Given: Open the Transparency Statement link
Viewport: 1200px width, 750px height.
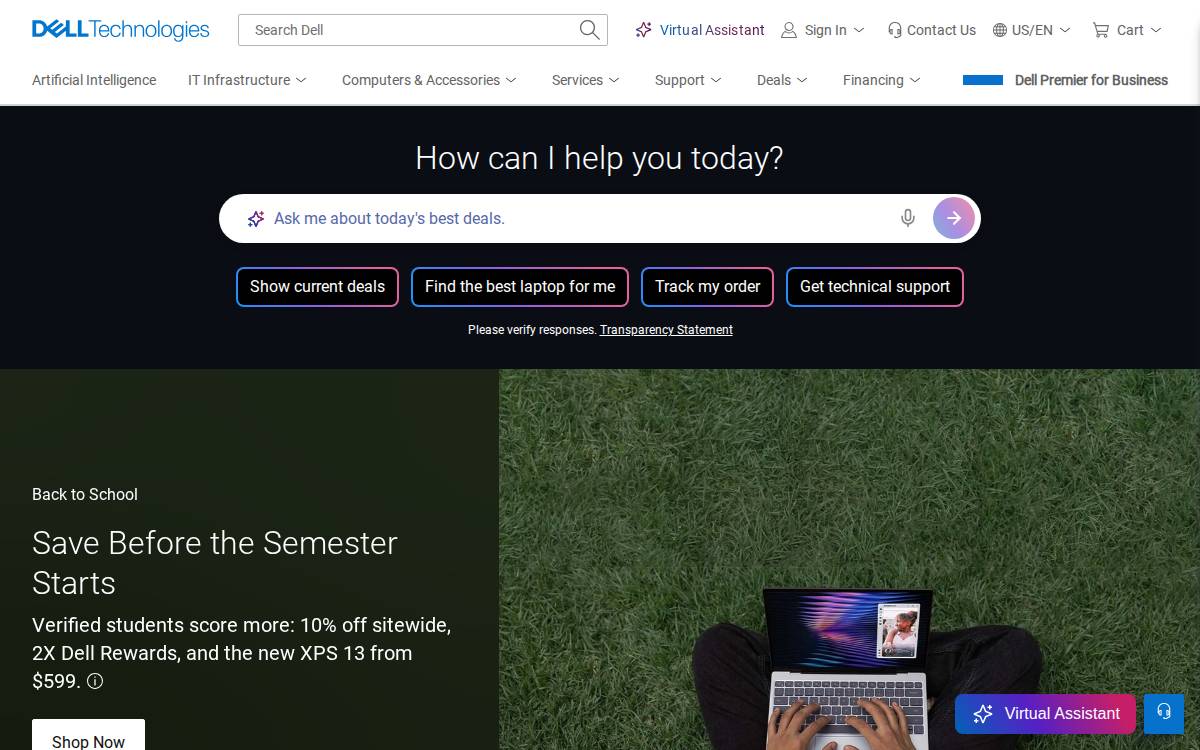Looking at the screenshot, I should pos(666,330).
